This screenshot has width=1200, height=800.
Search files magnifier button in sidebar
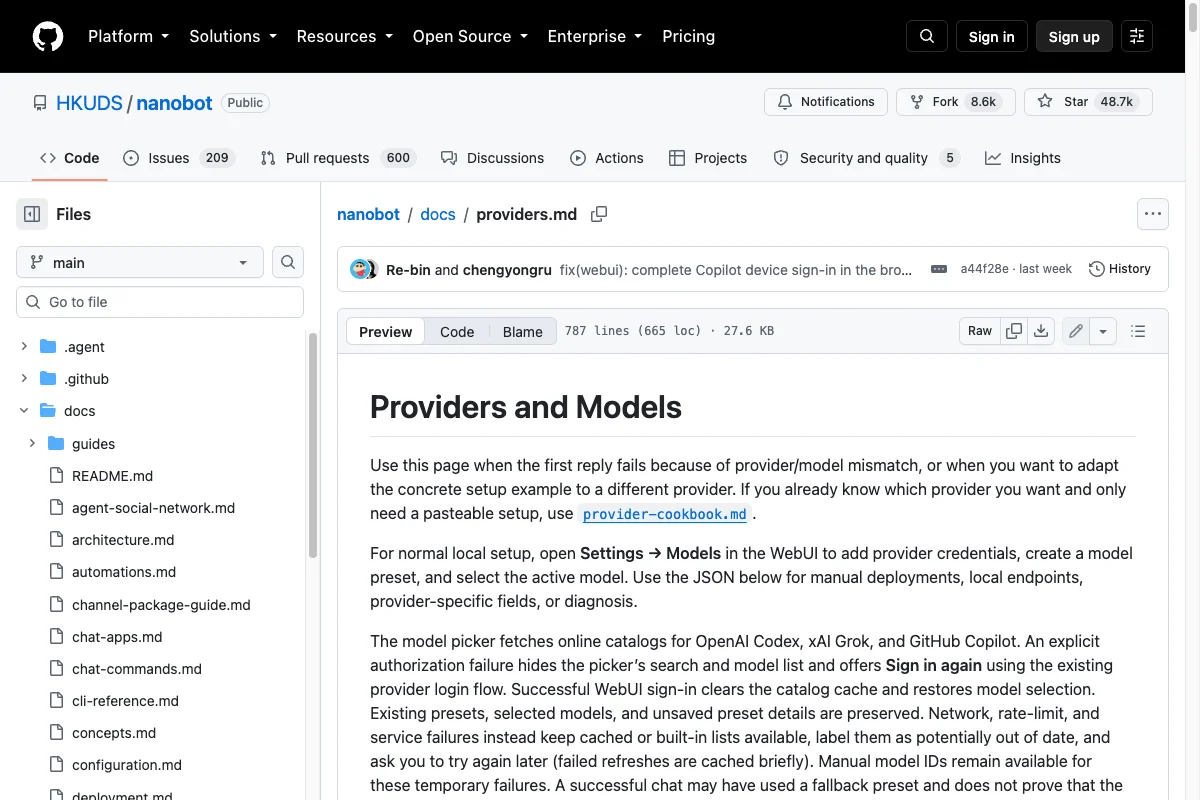point(288,262)
